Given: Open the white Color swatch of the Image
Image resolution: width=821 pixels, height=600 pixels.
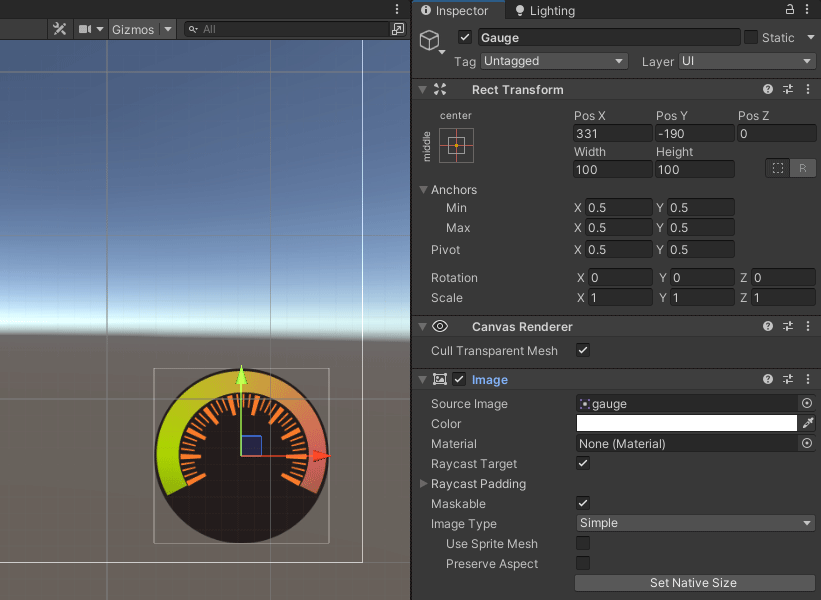Looking at the screenshot, I should pyautogui.click(x=686, y=423).
